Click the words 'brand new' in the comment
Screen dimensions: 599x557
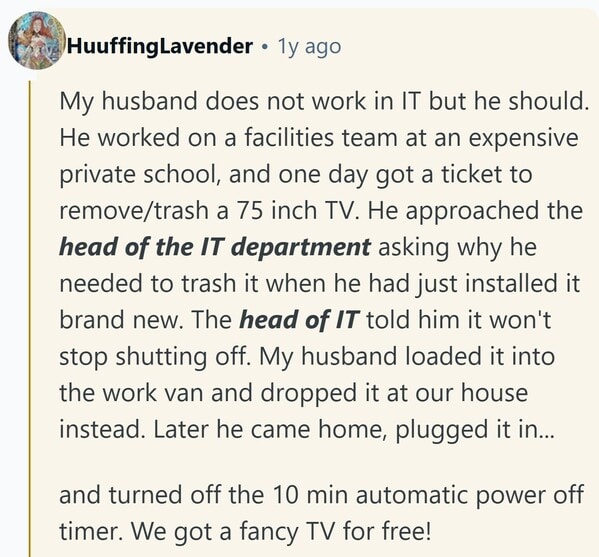[x=119, y=320]
